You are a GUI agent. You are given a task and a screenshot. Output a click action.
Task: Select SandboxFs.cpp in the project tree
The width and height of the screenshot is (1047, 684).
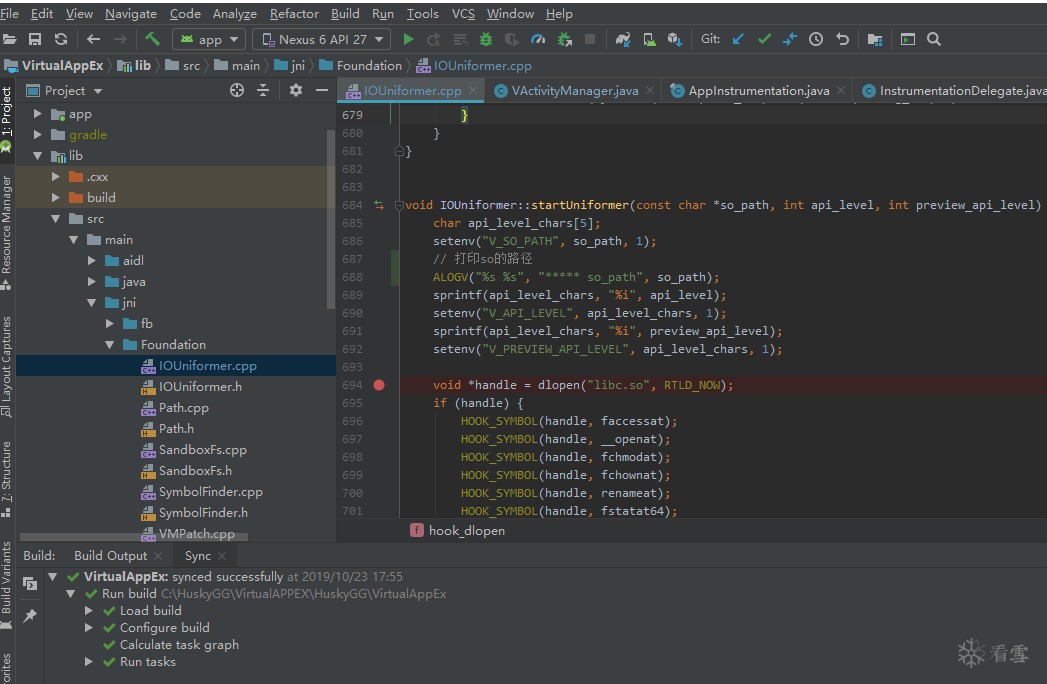tap(202, 450)
